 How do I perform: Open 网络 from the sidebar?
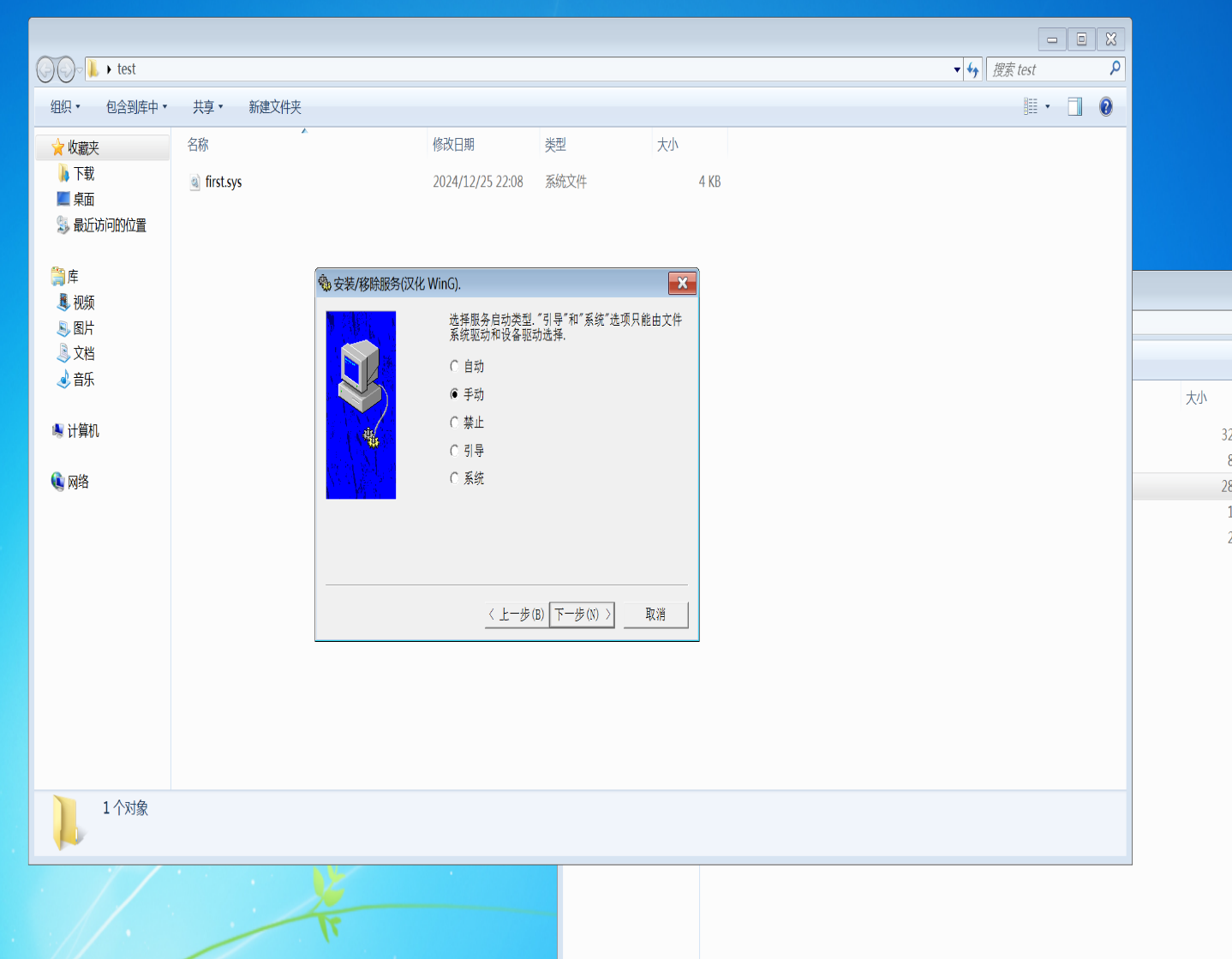point(79,481)
